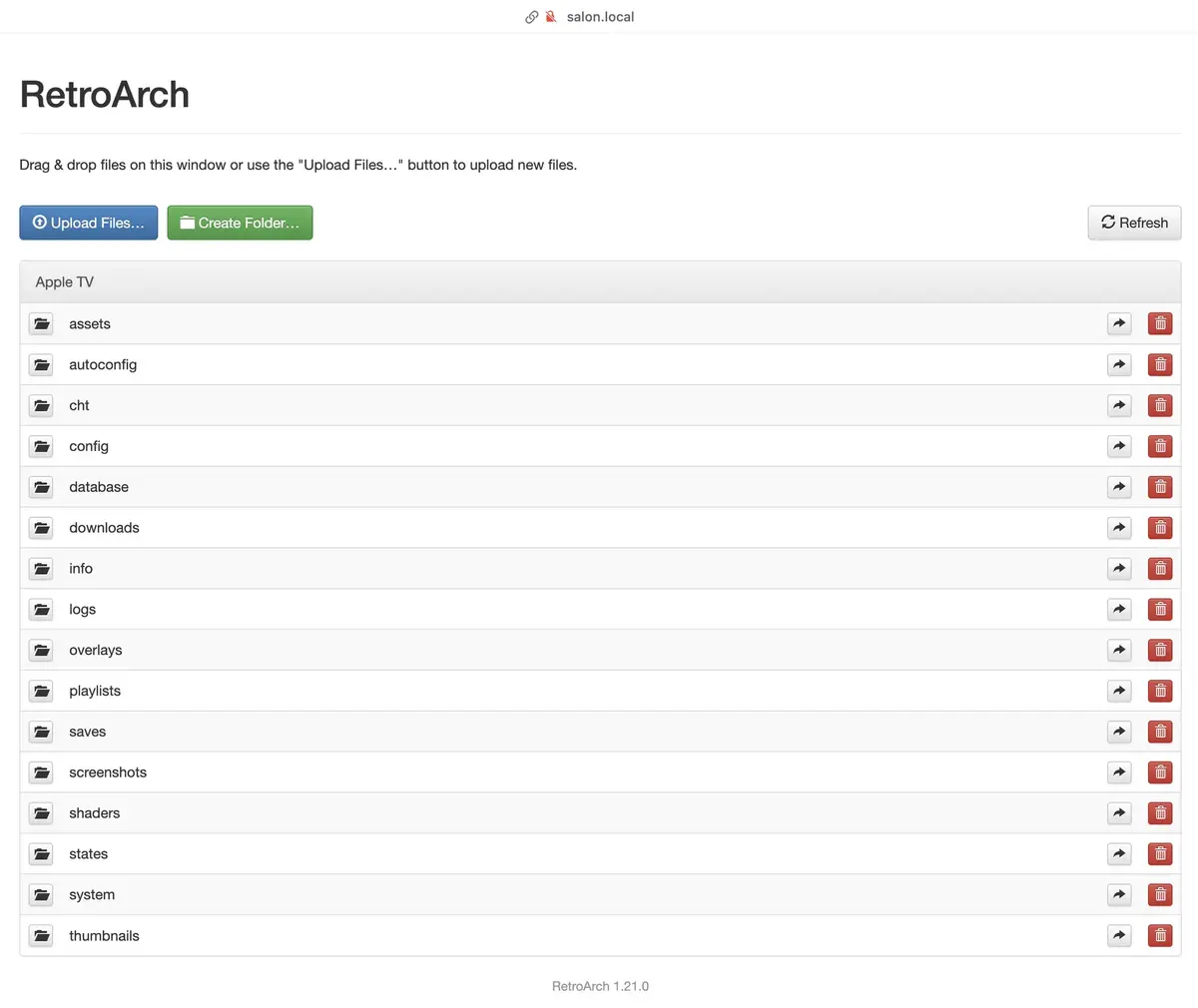The height and width of the screenshot is (1008, 1198).
Task: Click the link icon in the address bar
Action: 531,16
